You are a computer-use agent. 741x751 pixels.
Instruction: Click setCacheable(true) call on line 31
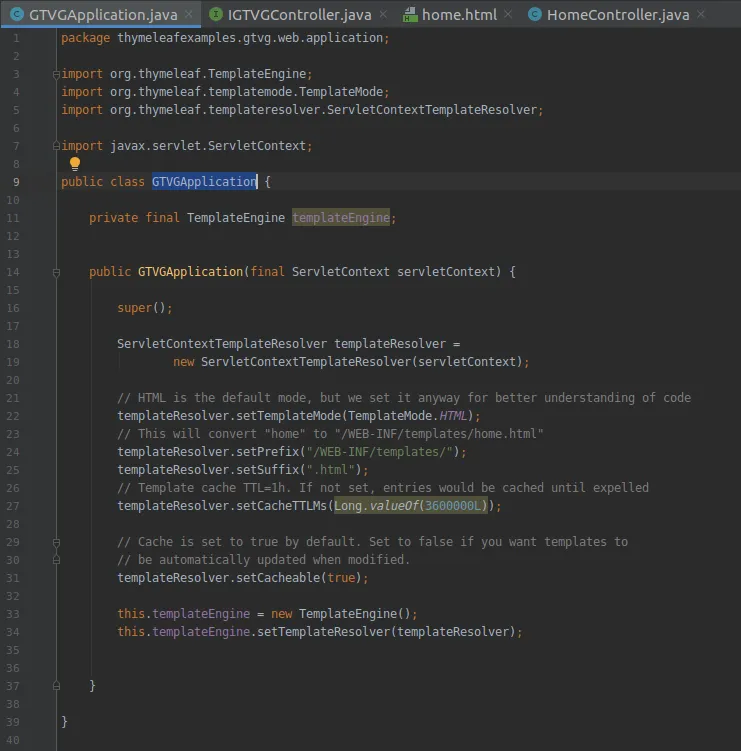tap(298, 578)
